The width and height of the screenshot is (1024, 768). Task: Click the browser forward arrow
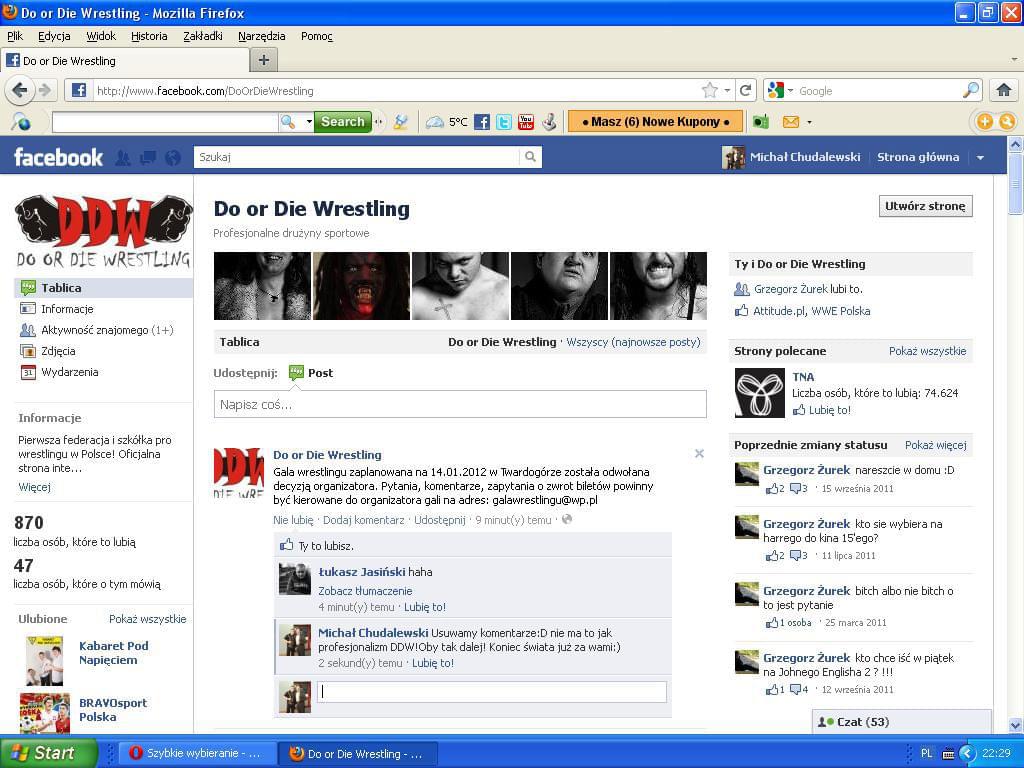[44, 90]
